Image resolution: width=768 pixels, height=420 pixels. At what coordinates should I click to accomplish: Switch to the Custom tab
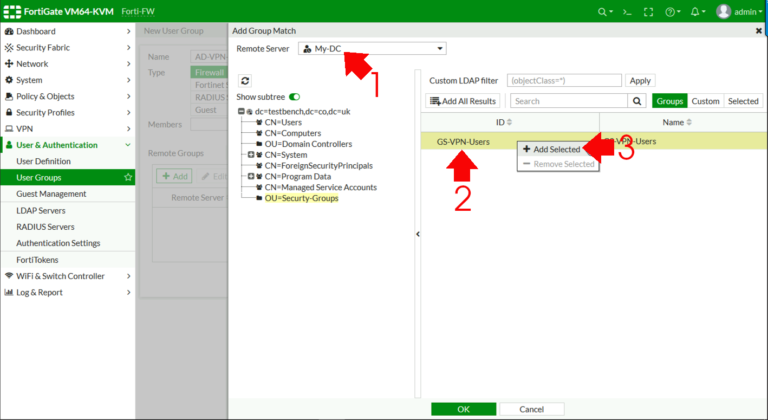point(705,101)
